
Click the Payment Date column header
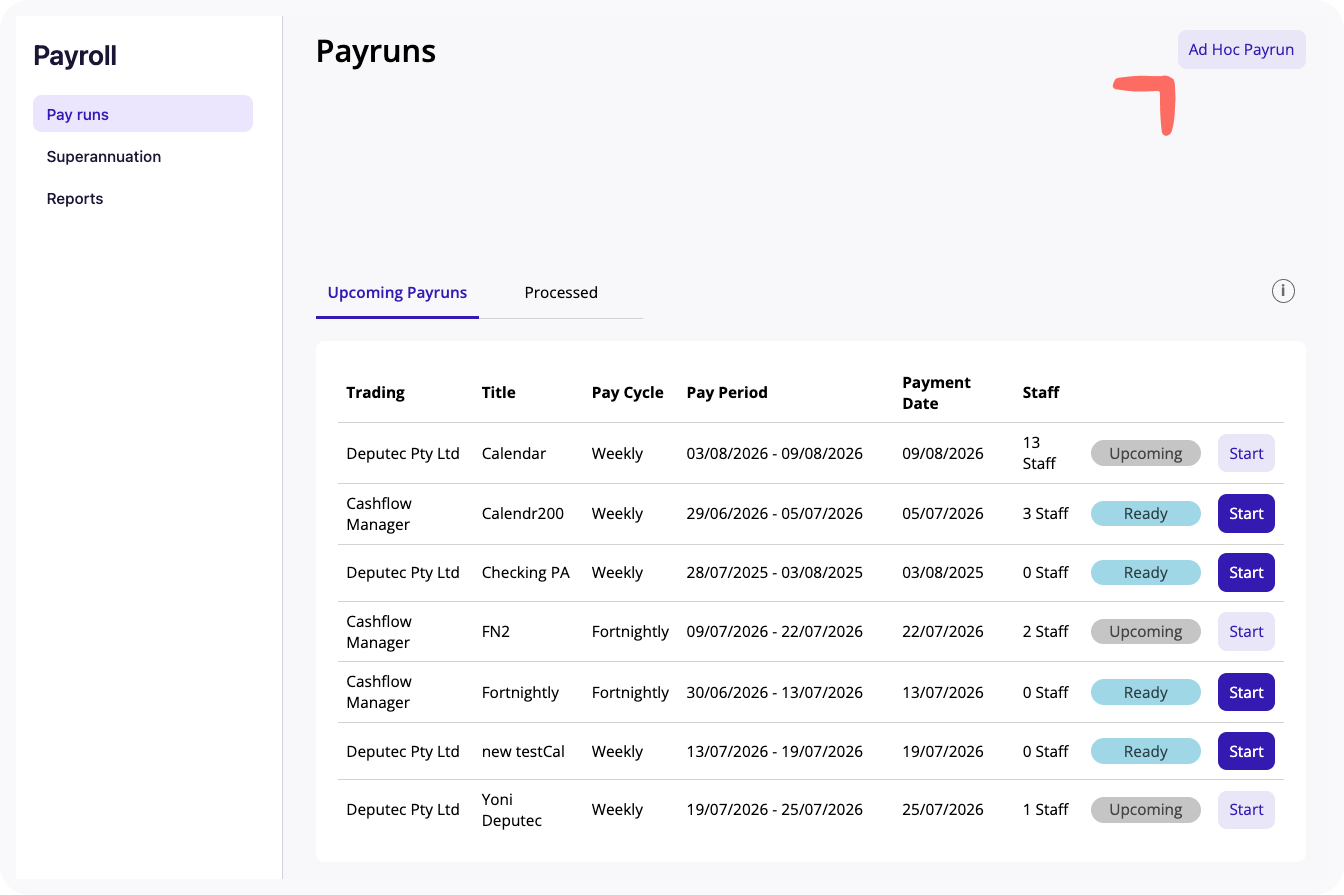click(936, 393)
